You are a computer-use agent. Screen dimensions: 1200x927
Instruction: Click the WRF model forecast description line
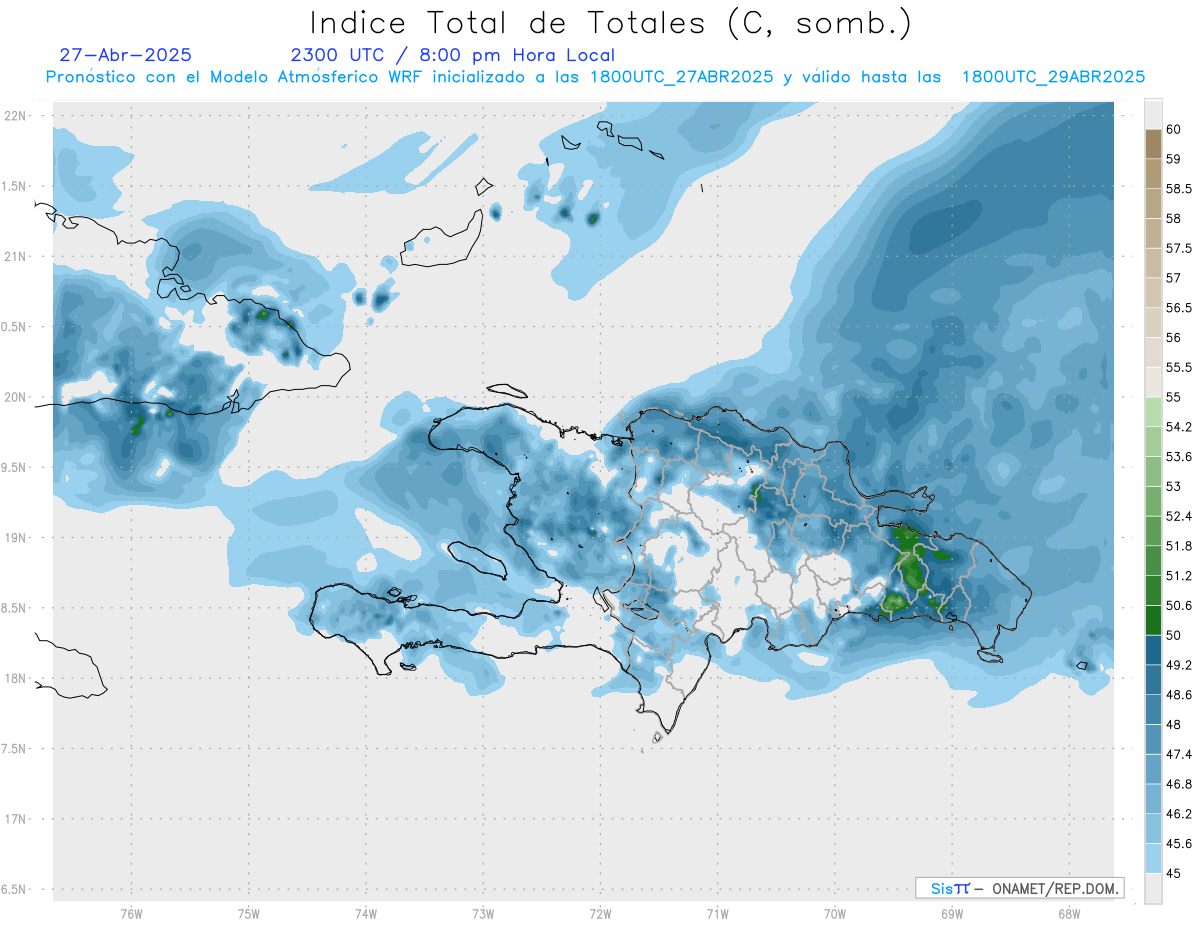(595, 77)
